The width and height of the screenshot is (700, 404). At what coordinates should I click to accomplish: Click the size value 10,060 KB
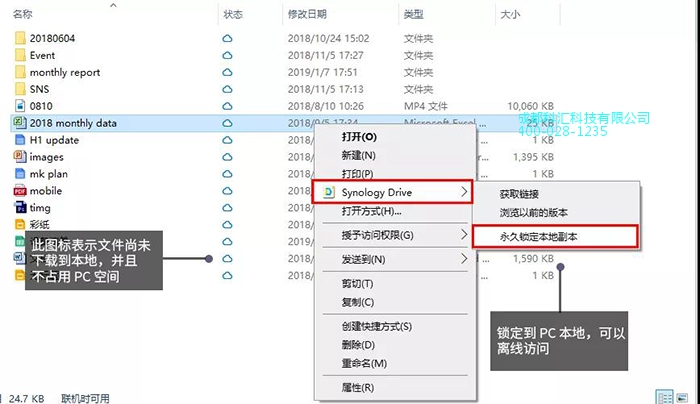point(530,106)
